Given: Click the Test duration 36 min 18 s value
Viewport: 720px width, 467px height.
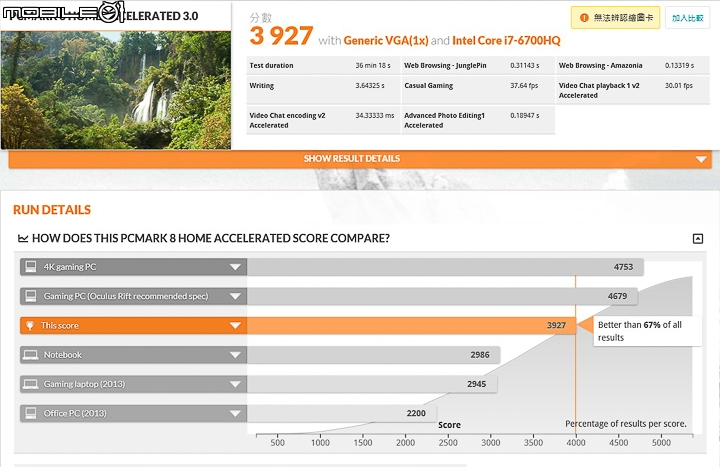Looking at the screenshot, I should tap(373, 66).
